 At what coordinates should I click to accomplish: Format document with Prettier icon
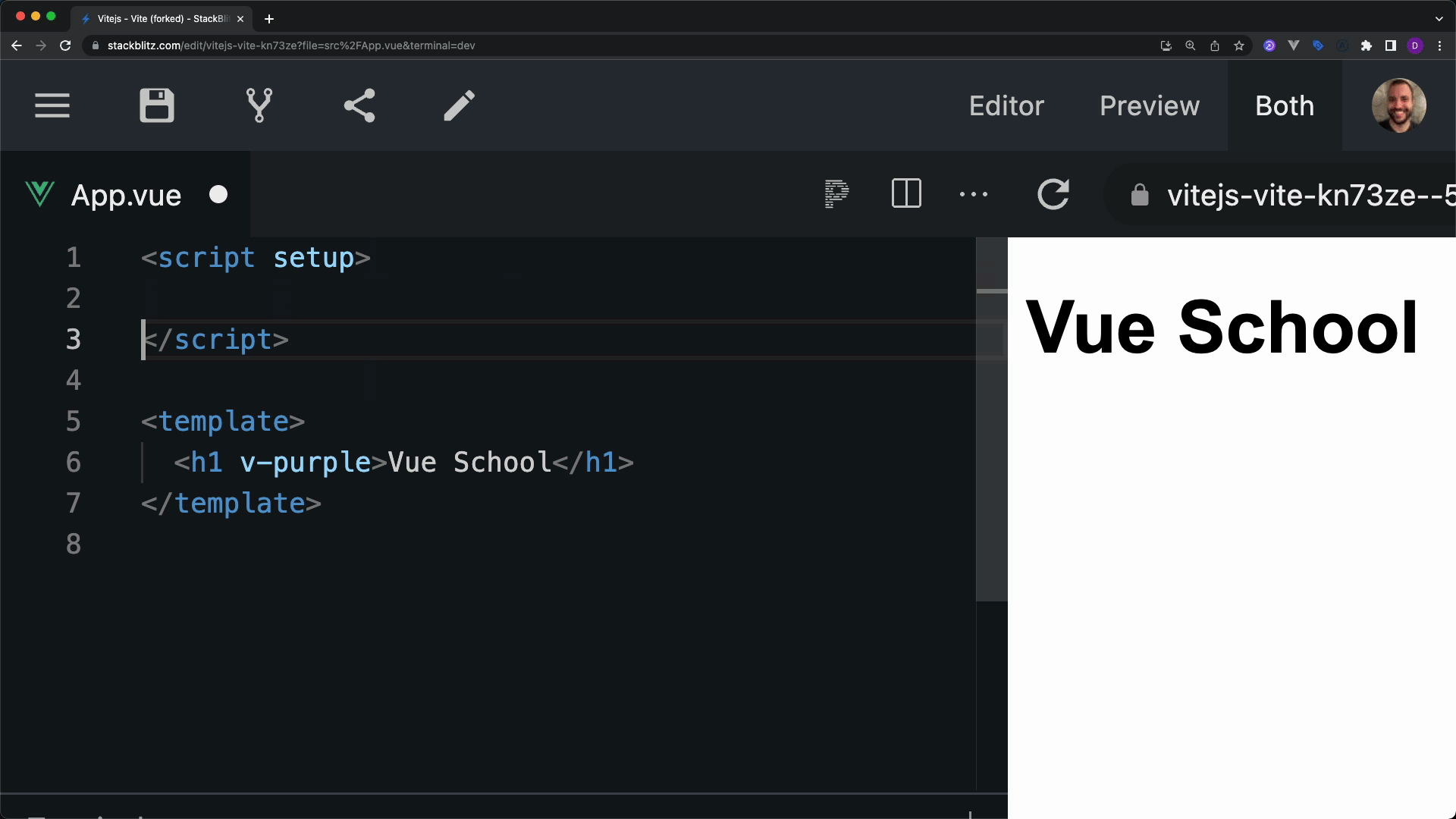[836, 194]
